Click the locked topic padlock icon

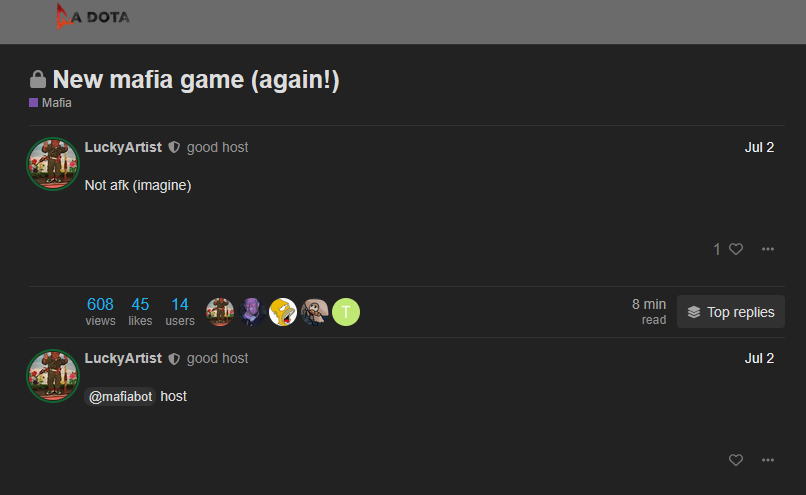click(x=38, y=80)
